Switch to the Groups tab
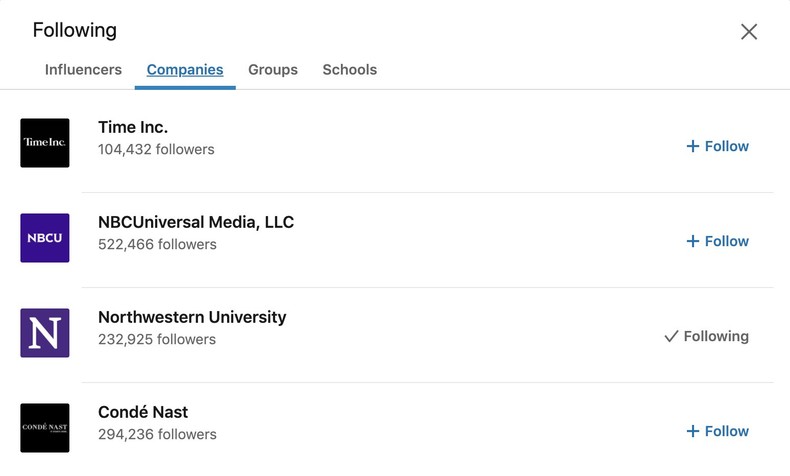This screenshot has height=476, width=790. click(273, 70)
